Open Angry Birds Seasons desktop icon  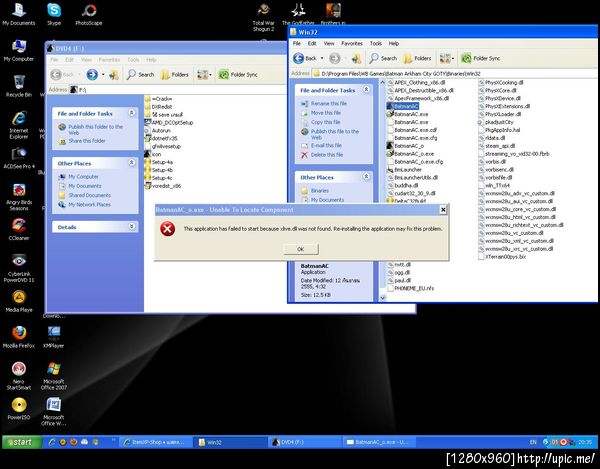click(19, 197)
